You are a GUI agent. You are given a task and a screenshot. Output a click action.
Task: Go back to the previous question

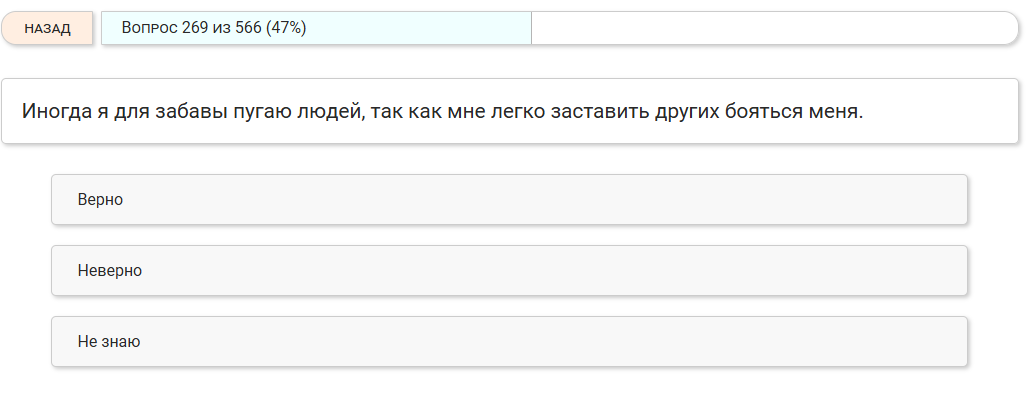[x=47, y=28]
